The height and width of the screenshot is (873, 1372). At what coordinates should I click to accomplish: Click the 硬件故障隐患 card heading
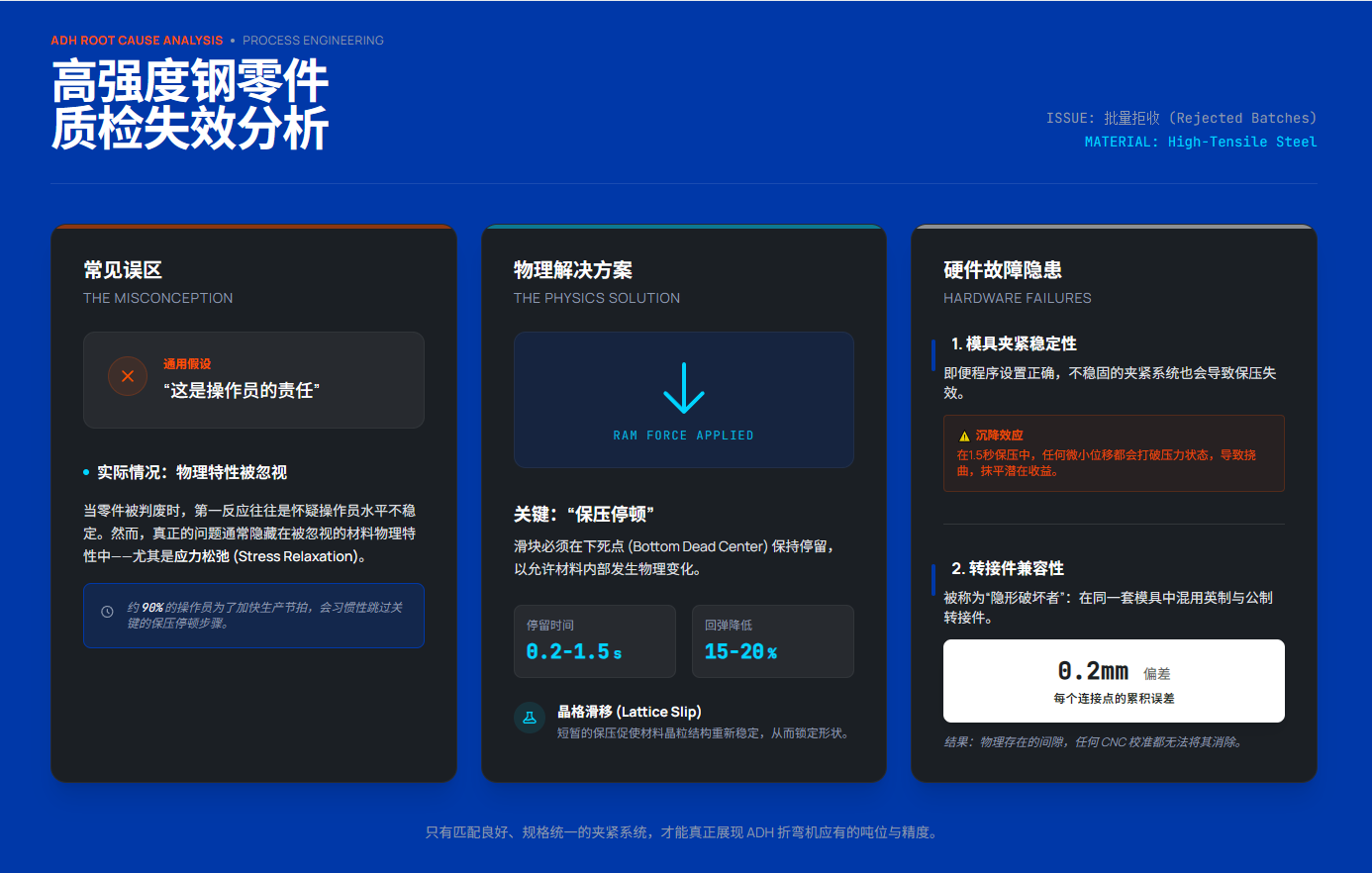point(1003,270)
